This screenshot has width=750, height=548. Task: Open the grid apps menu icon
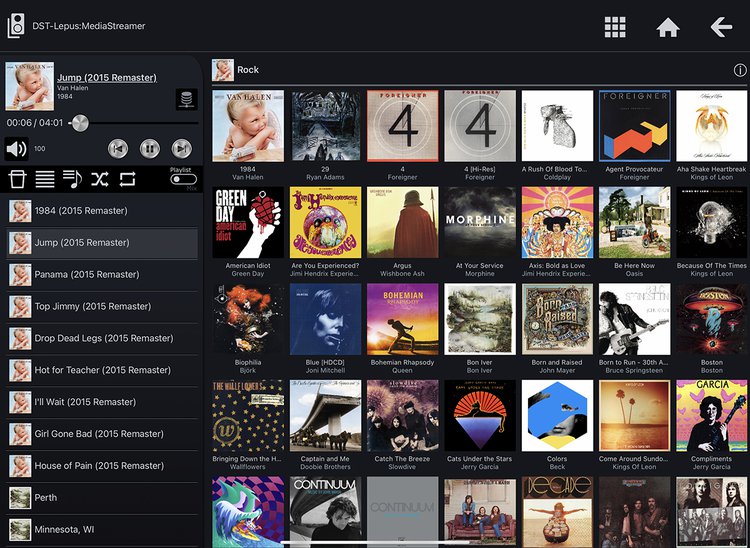coord(615,27)
